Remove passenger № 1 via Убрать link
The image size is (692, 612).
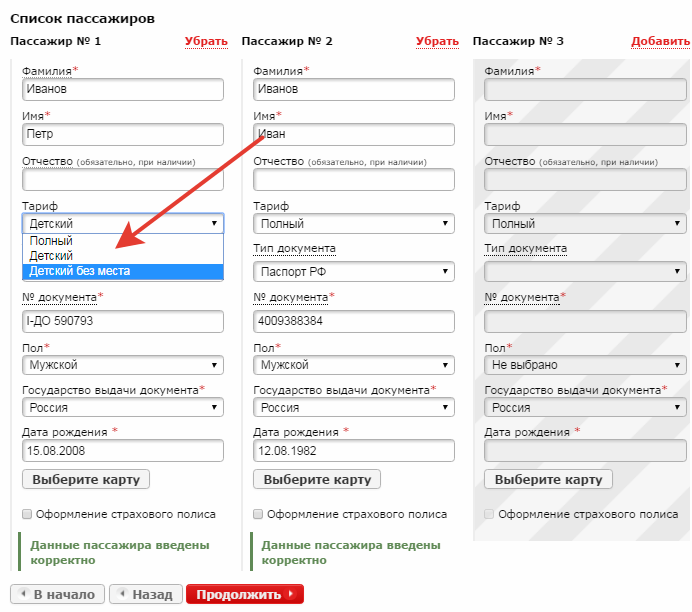(206, 41)
